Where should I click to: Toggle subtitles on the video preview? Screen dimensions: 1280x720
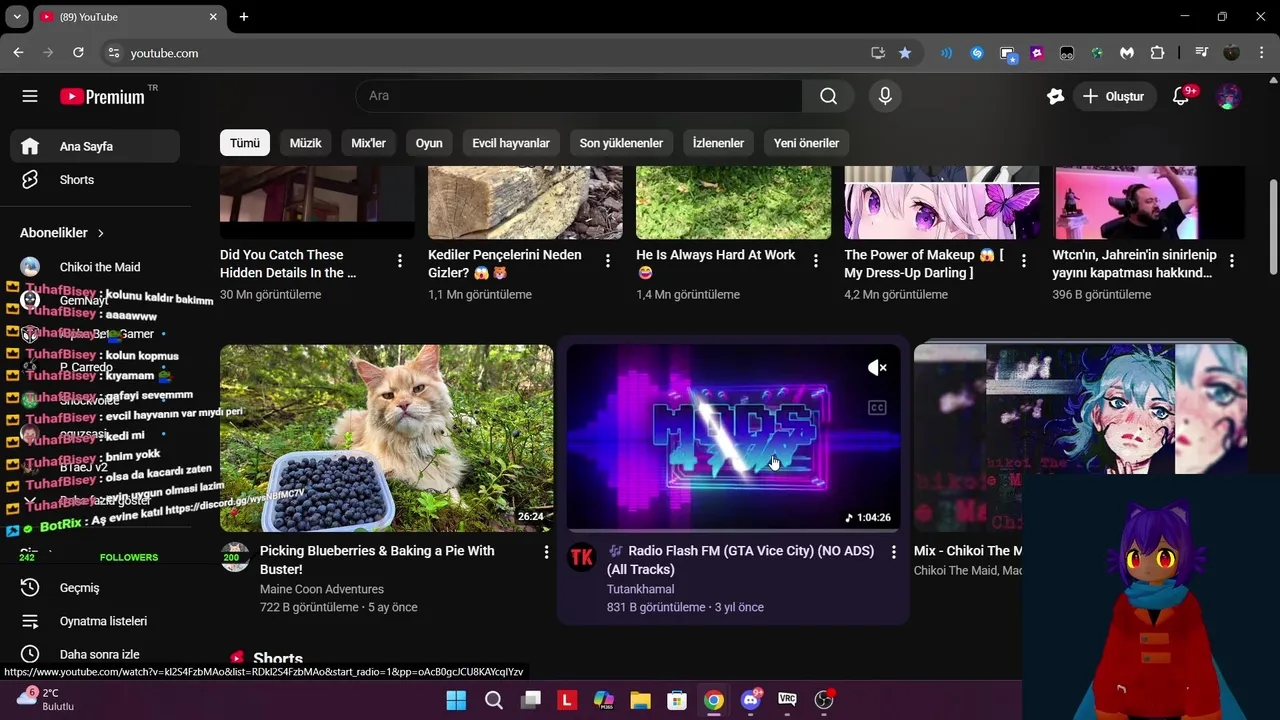tap(877, 407)
